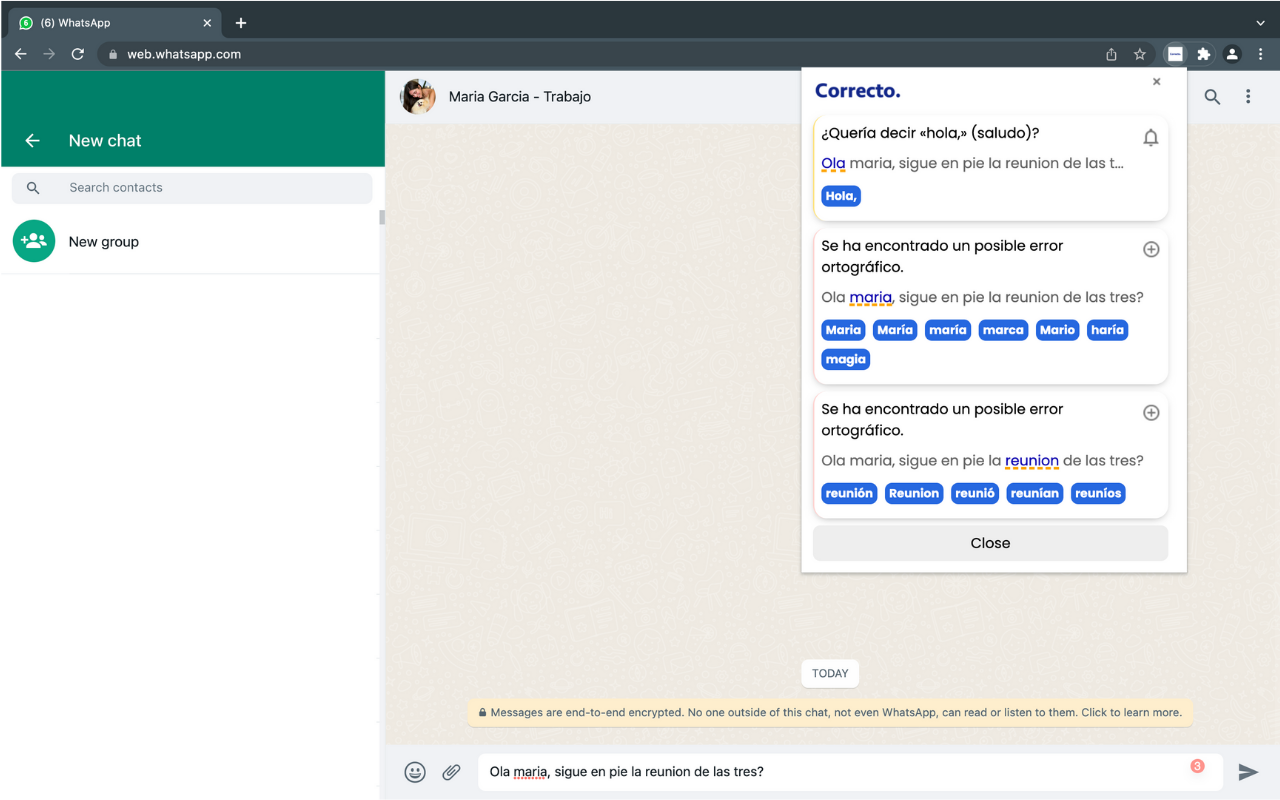Click the TODAY date badge
The image size is (1280, 800).
(830, 673)
